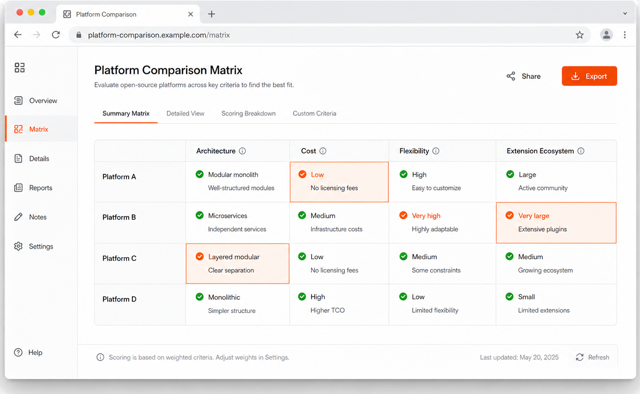Click the Help link in sidebar
Screen dimensions: 640x394
point(28,352)
